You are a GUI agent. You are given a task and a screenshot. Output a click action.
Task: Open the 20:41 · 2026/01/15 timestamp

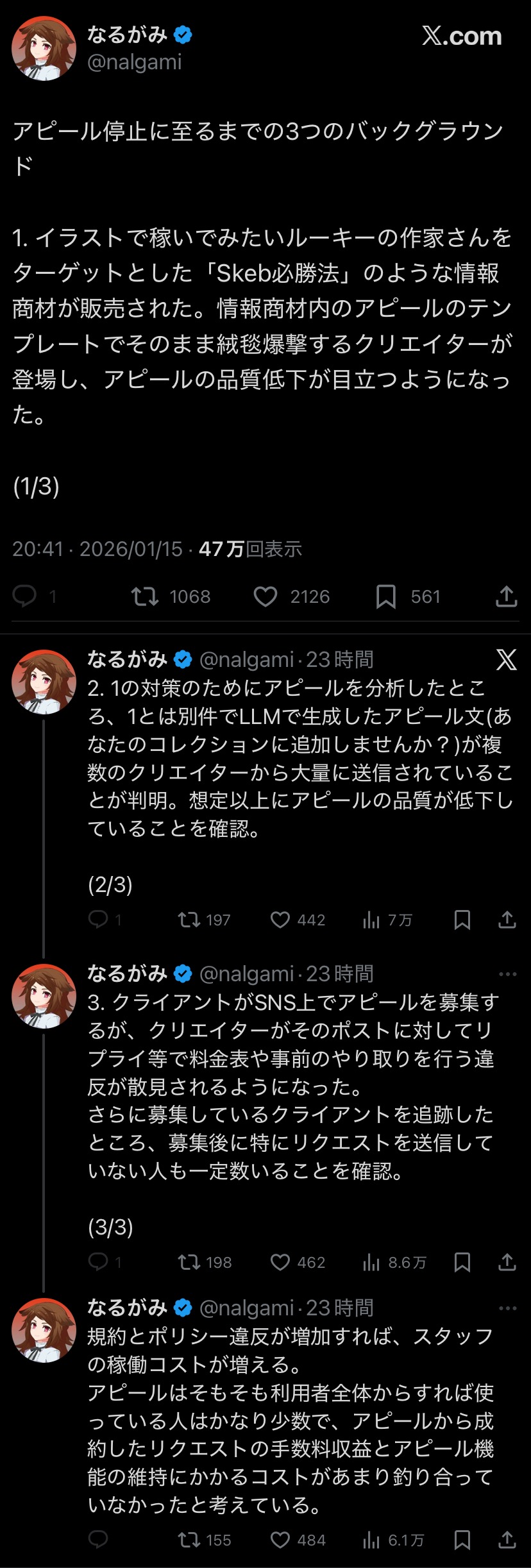(x=97, y=549)
